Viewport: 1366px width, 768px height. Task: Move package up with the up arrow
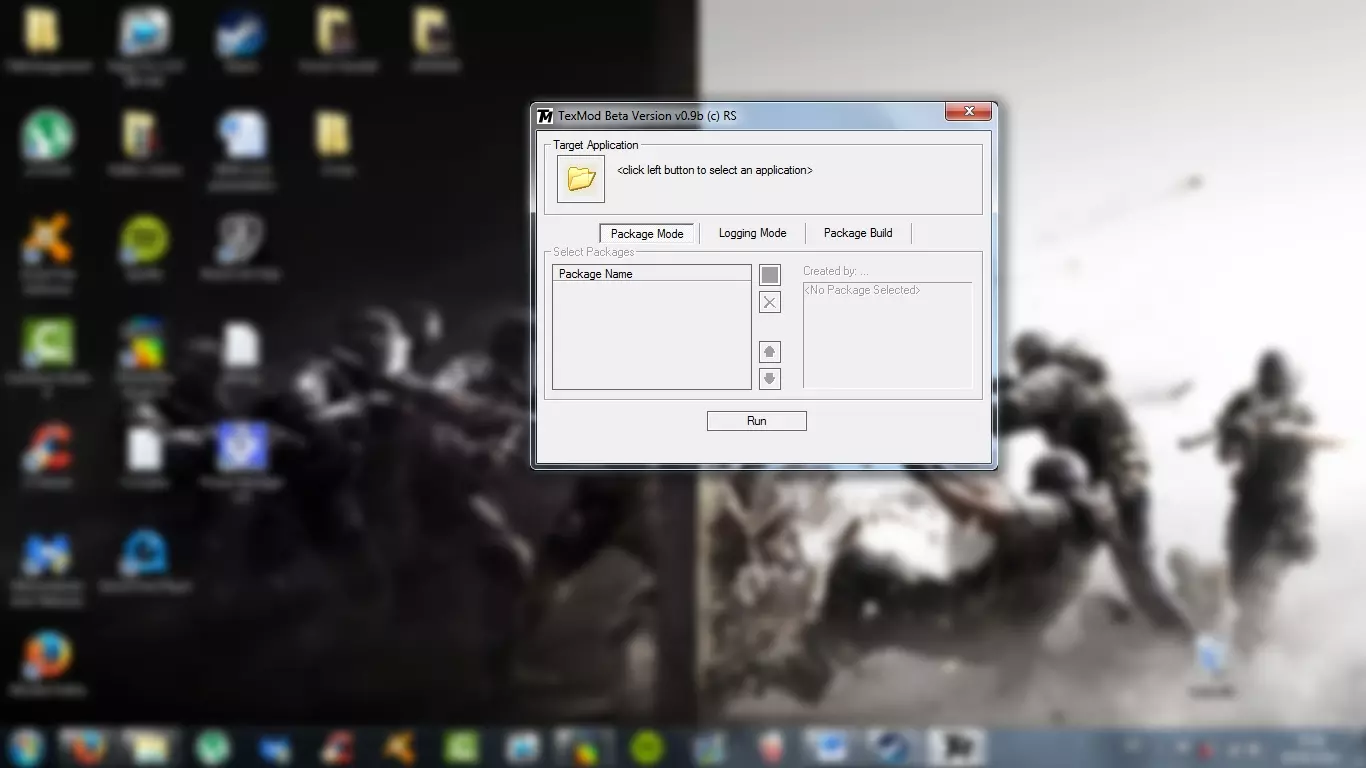click(770, 352)
